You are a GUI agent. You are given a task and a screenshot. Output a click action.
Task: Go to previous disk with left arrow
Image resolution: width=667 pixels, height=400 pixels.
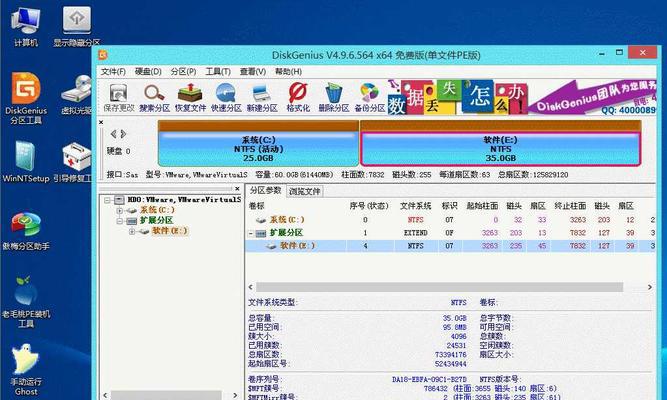[113, 134]
